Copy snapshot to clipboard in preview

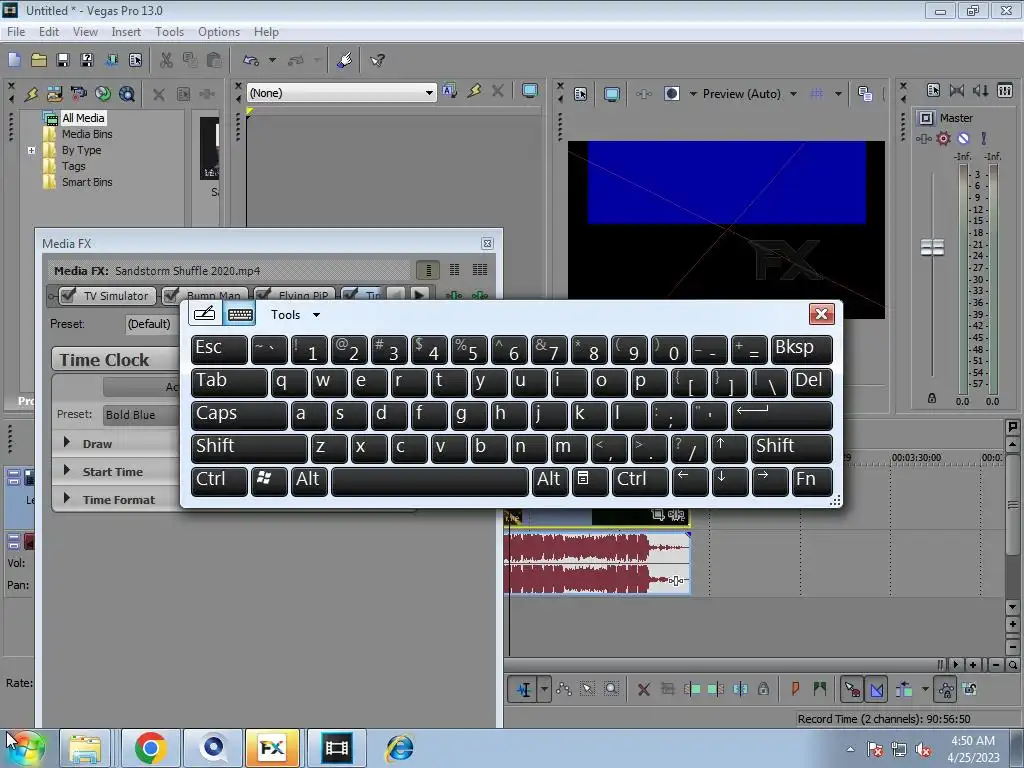tap(865, 94)
